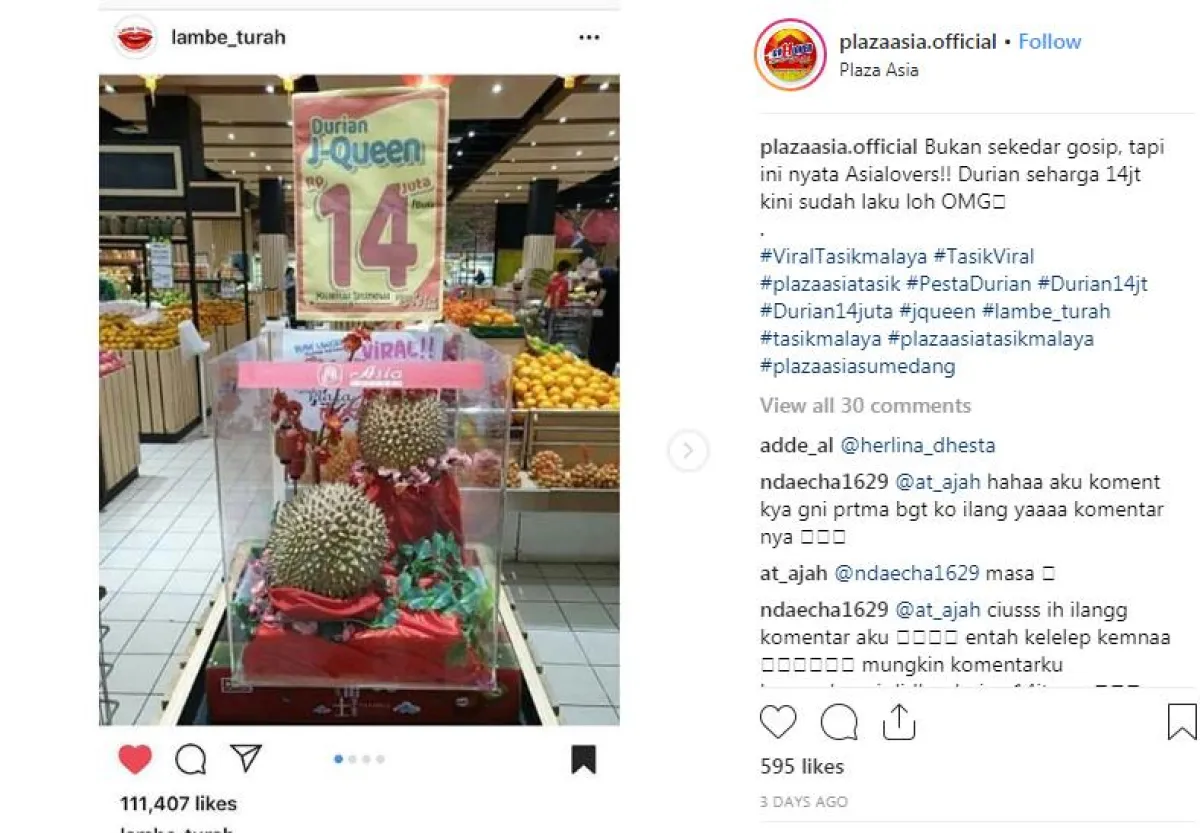Image resolution: width=1200 pixels, height=833 pixels.
Task: Expand View all 30 comments
Action: pyautogui.click(x=865, y=406)
